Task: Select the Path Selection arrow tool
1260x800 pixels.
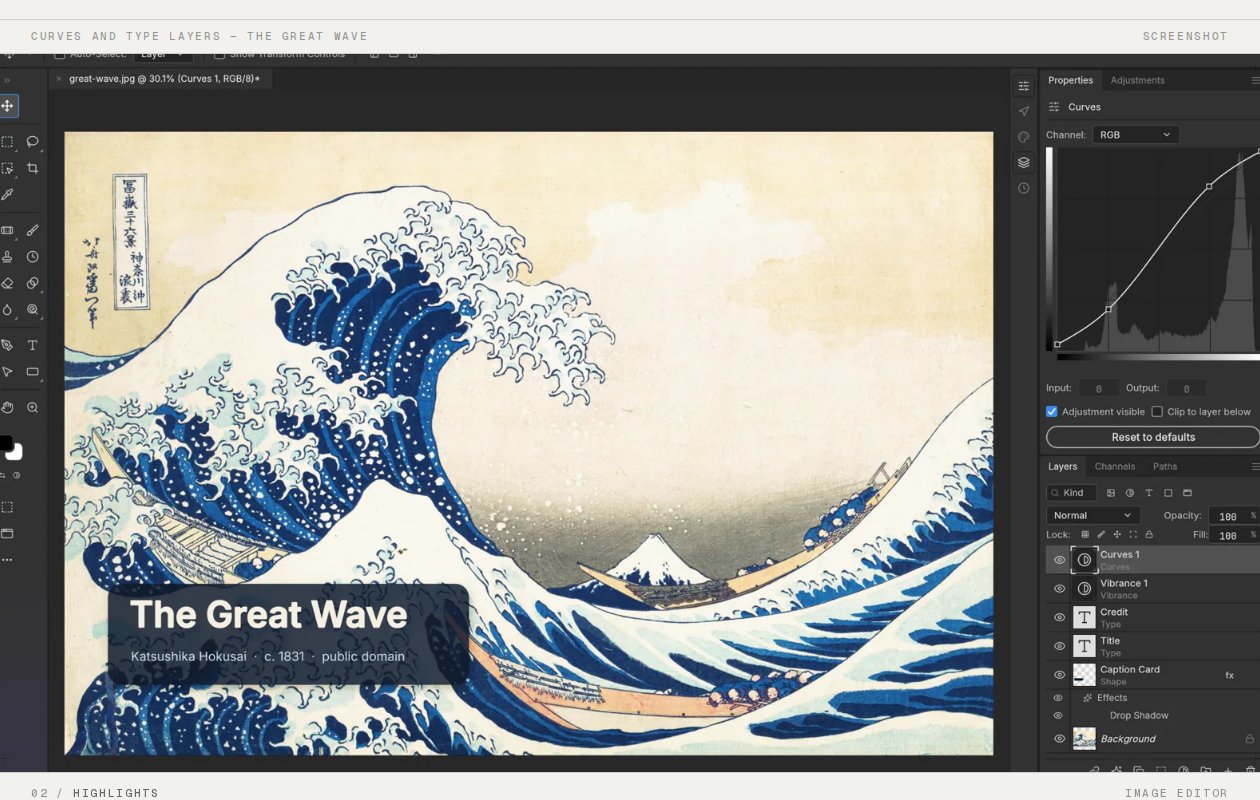Action: [x=7, y=372]
